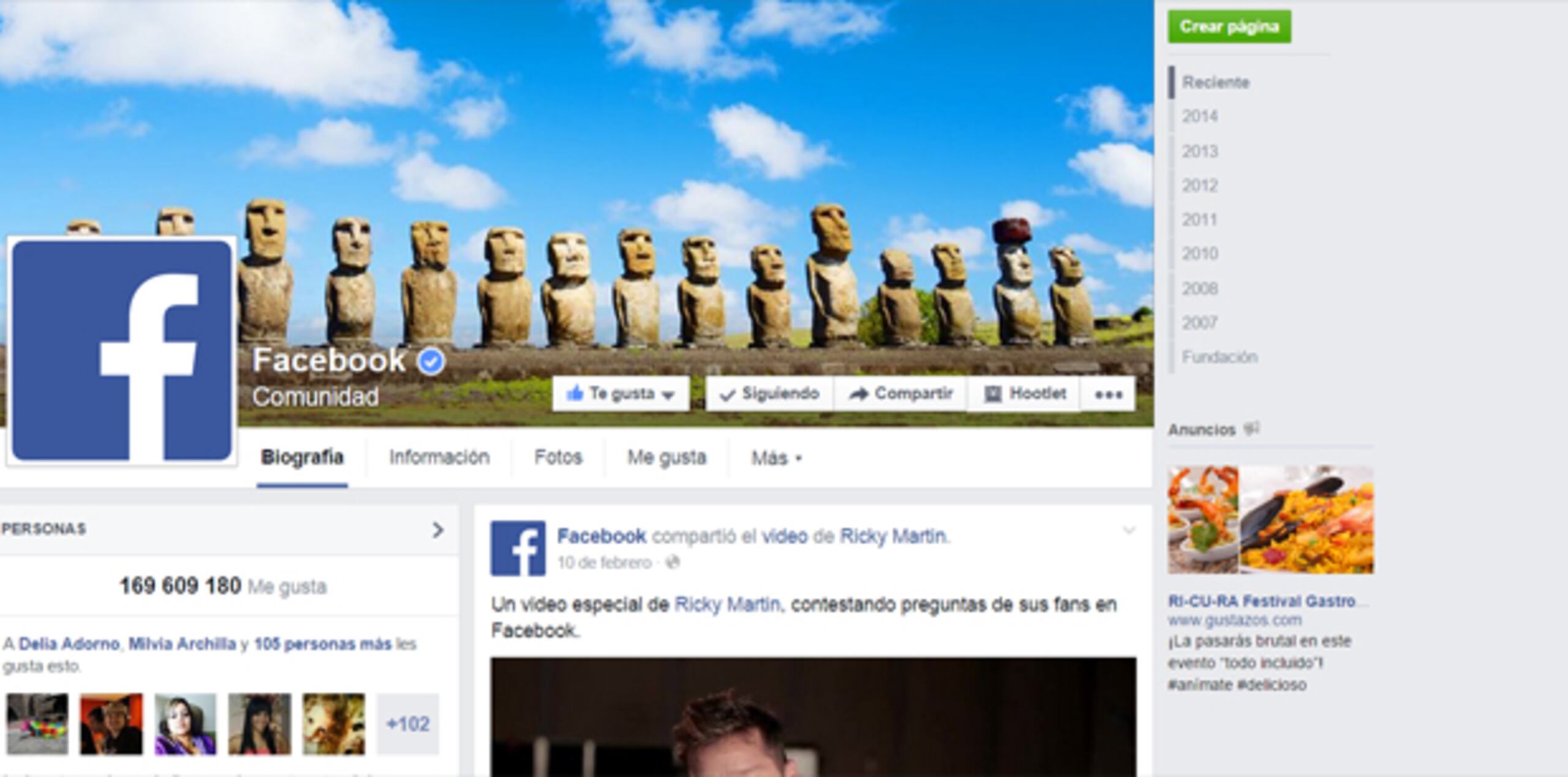The image size is (1568, 777).
Task: Click the video link in post header
Action: [784, 536]
